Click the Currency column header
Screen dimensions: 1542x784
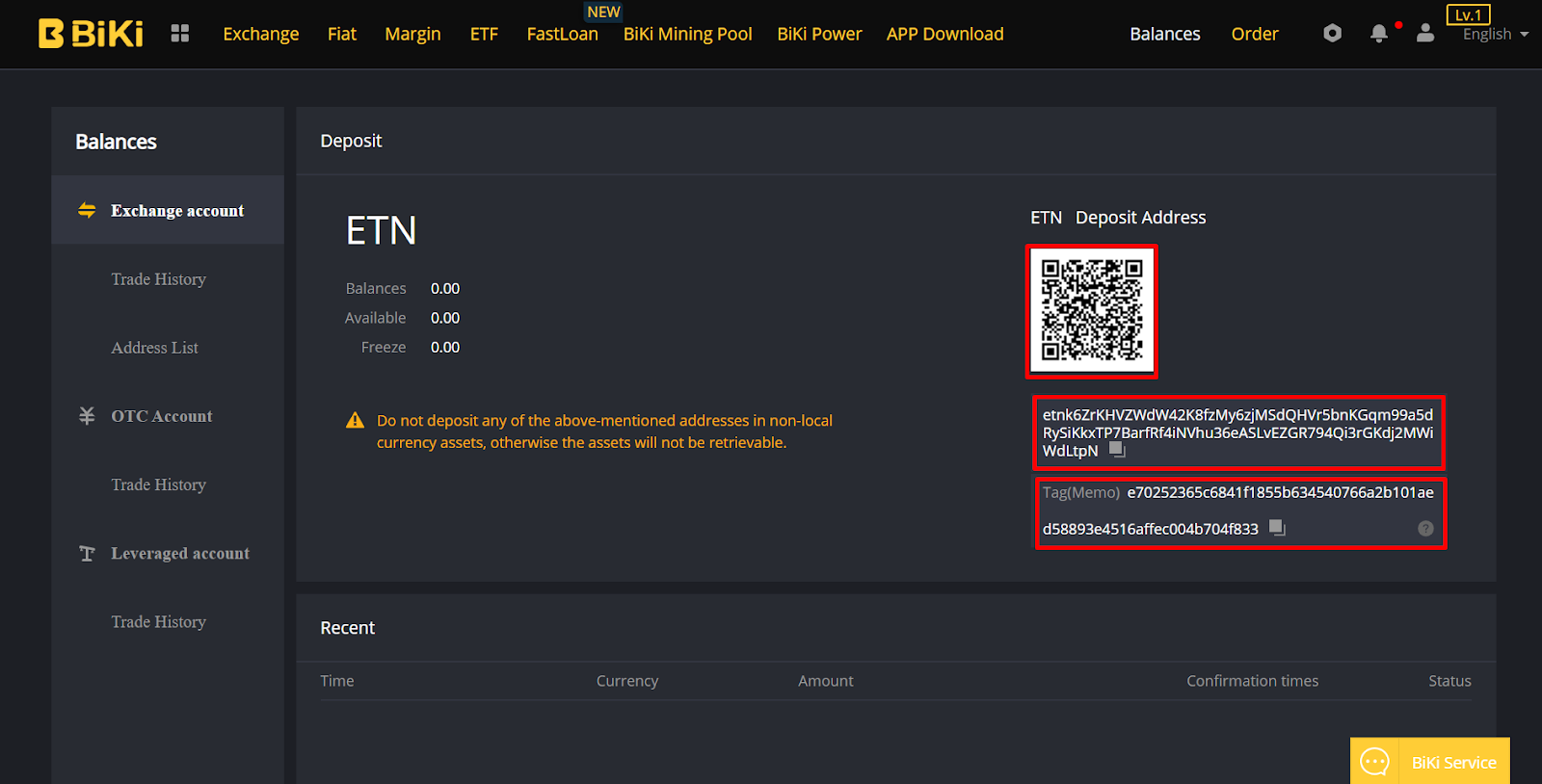pyautogui.click(x=627, y=681)
